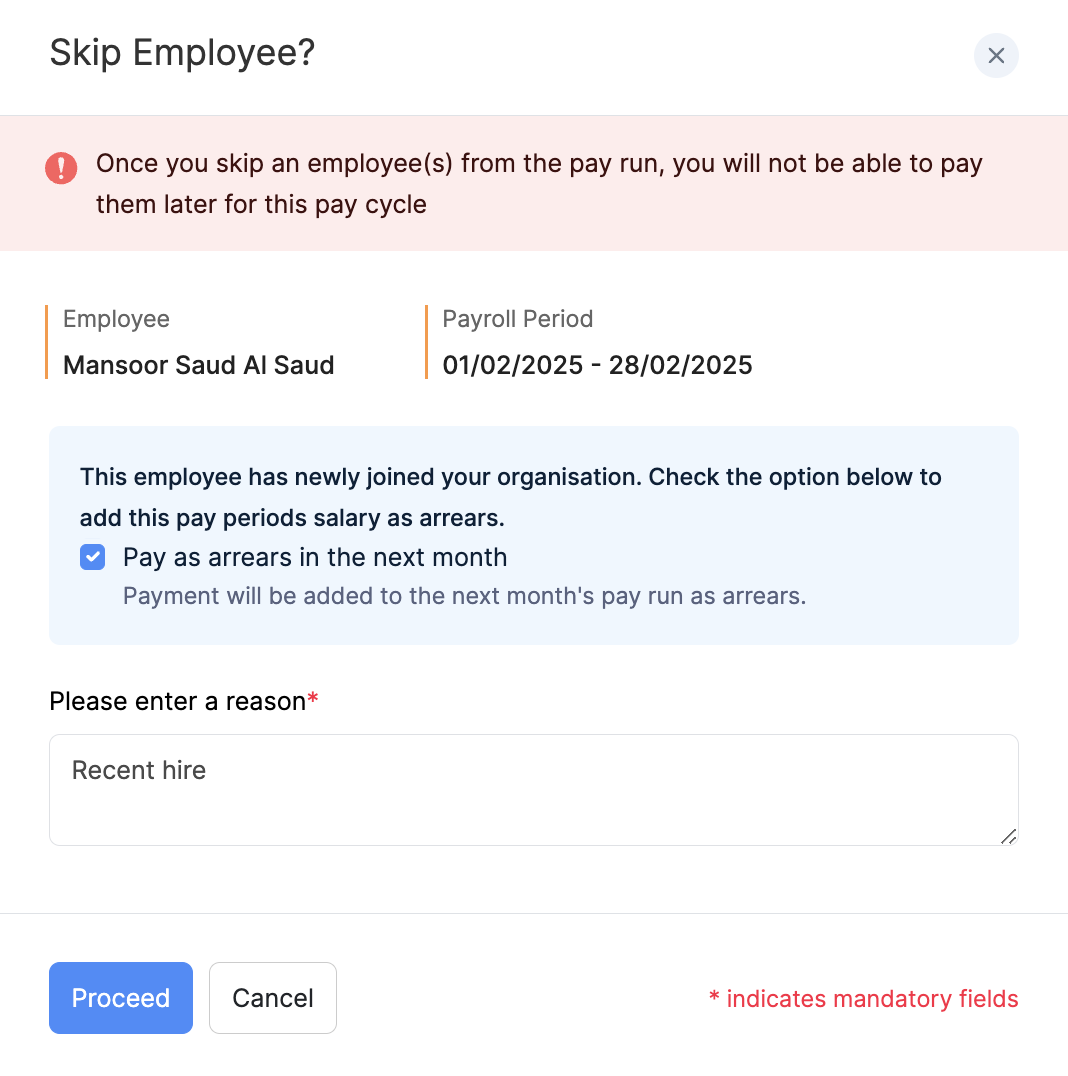The height and width of the screenshot is (1076, 1068).
Task: Click the resize handle on the reason textarea
Action: coord(1008,839)
